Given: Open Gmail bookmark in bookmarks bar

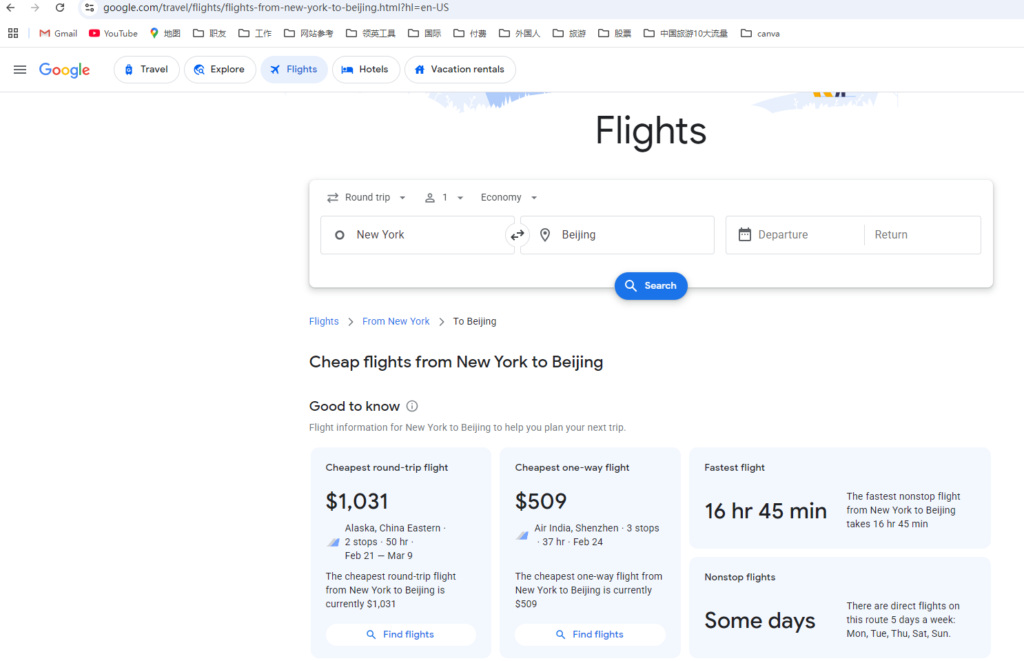Looking at the screenshot, I should click(58, 33).
